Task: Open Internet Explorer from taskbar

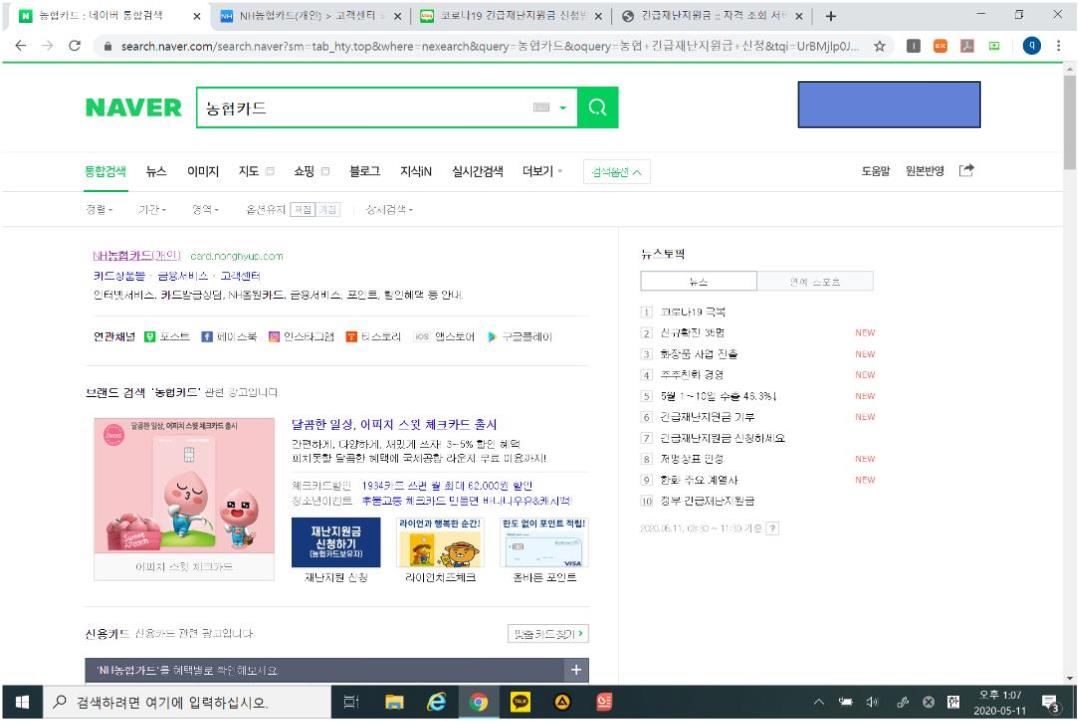Action: tap(436, 702)
